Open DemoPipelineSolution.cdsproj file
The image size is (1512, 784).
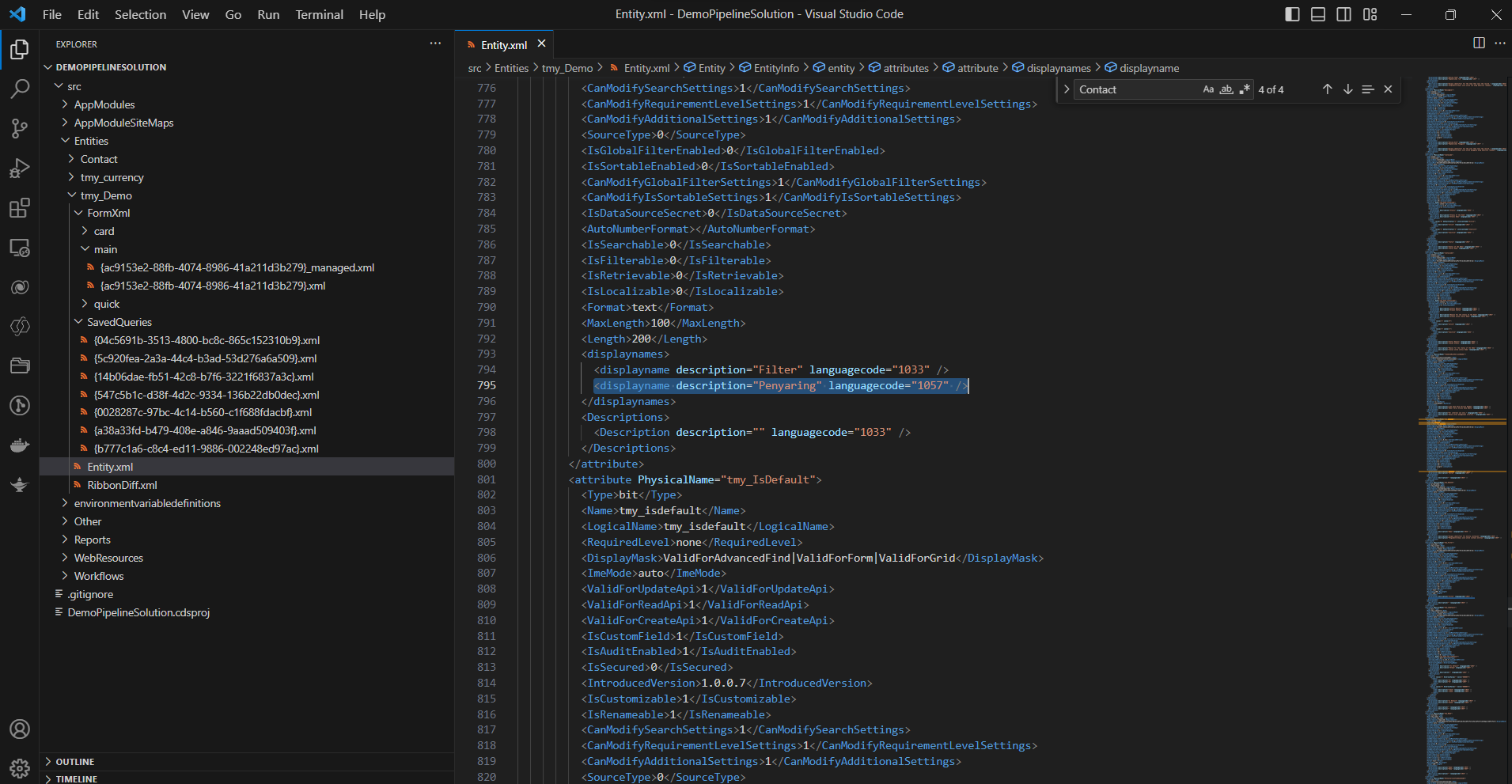pyautogui.click(x=138, y=612)
